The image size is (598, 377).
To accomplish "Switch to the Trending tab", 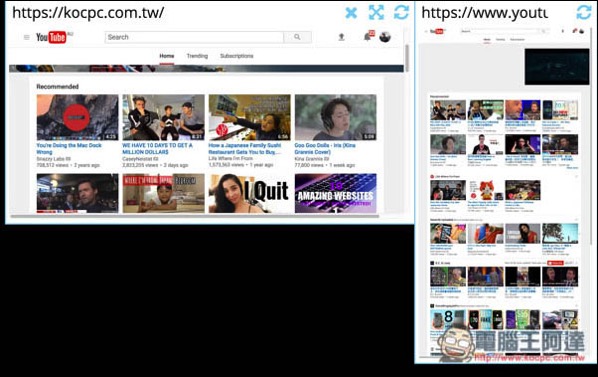I will (197, 56).
